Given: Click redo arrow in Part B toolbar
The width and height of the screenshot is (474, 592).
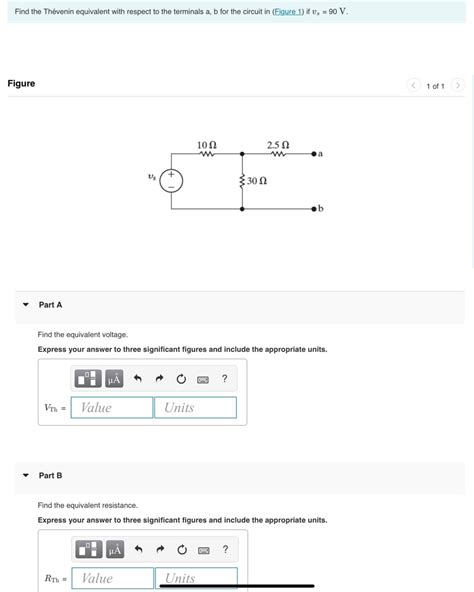Looking at the screenshot, I should click(x=160, y=549).
